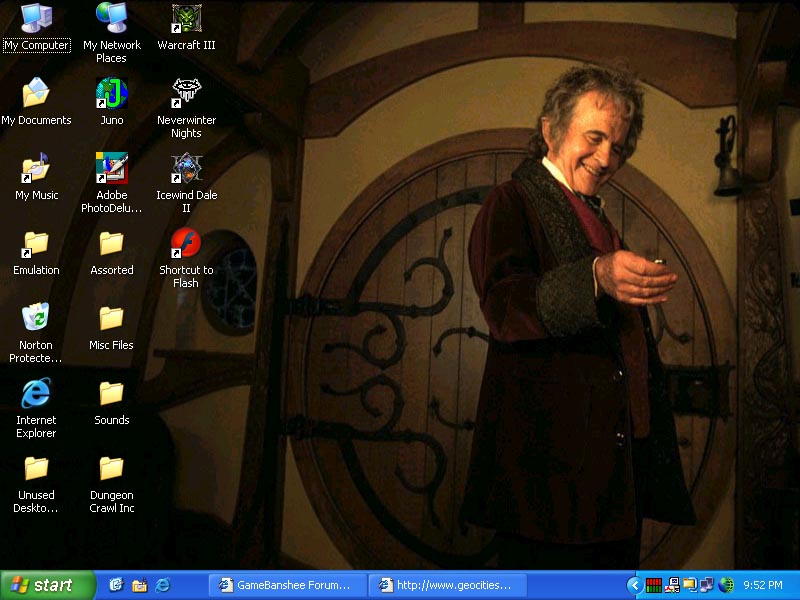Select the Internet Explorer desktop icon
This screenshot has width=800, height=600.
pos(36,408)
